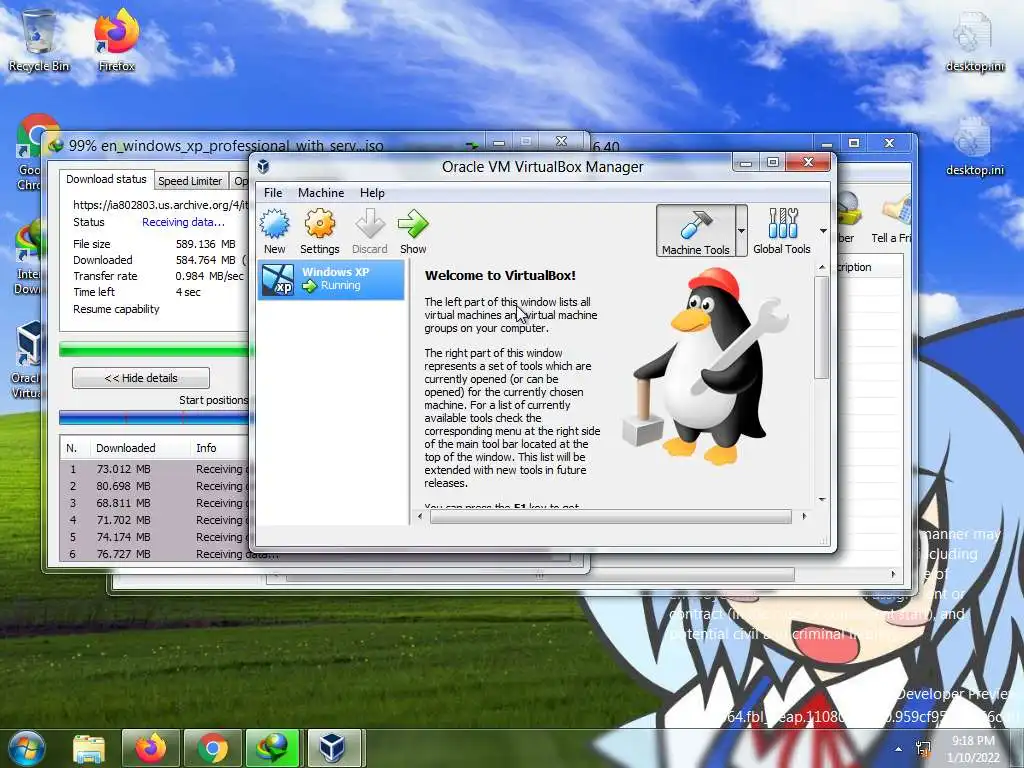
Task: Select the Windows XP virtual machine
Action: click(332, 280)
